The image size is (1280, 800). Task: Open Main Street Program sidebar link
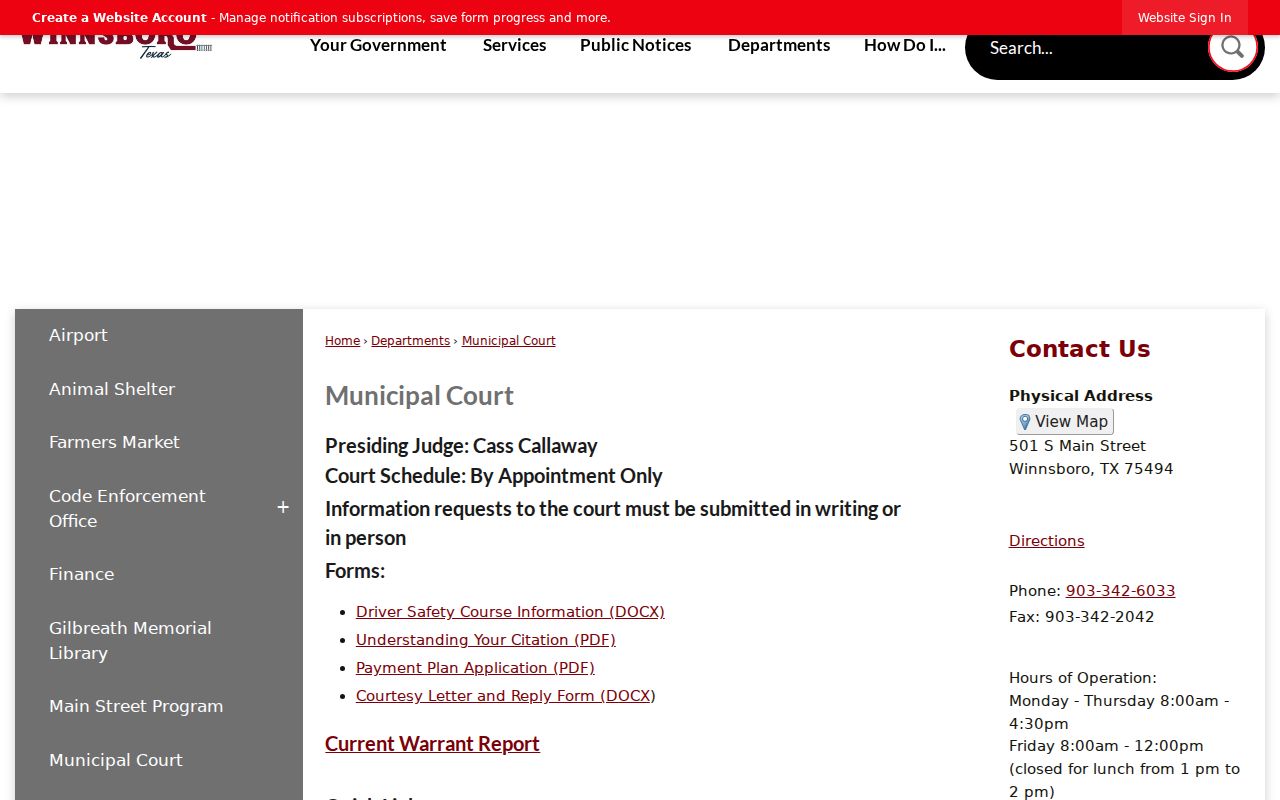click(x=136, y=706)
